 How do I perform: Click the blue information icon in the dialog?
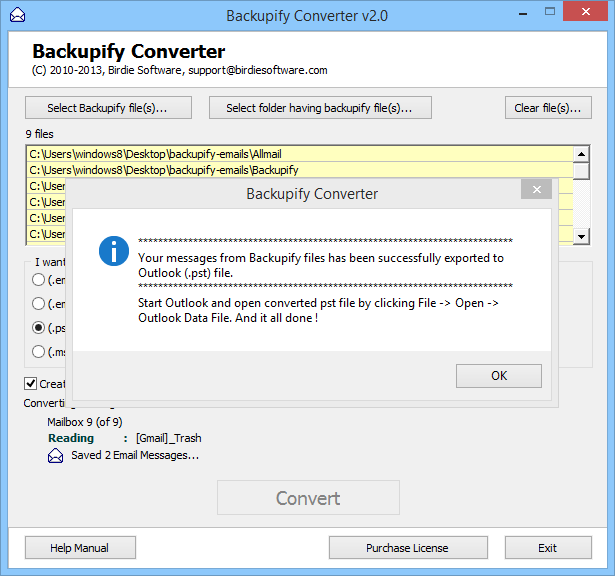pyautogui.click(x=114, y=251)
